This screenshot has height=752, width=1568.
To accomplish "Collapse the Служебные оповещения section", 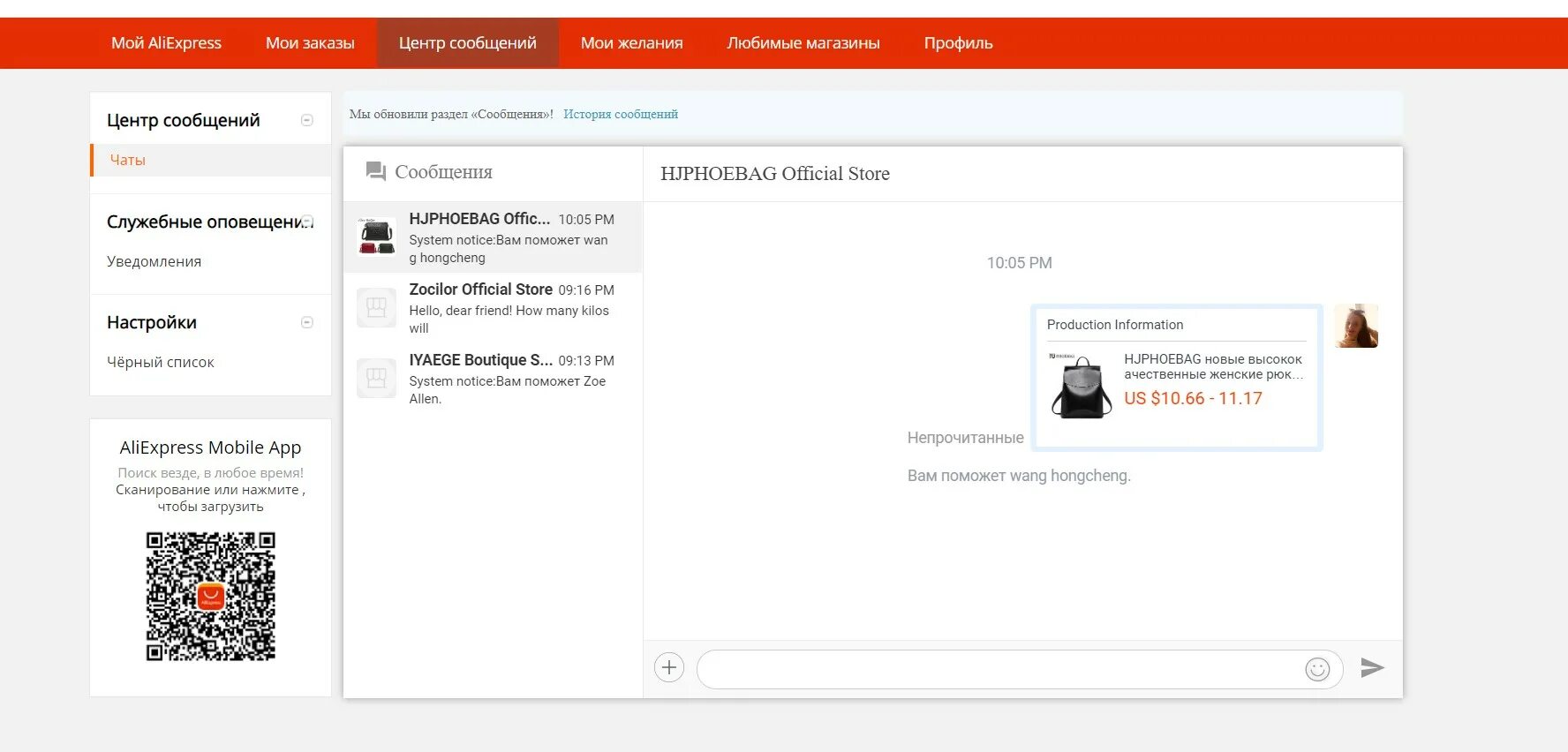I will (x=307, y=222).
